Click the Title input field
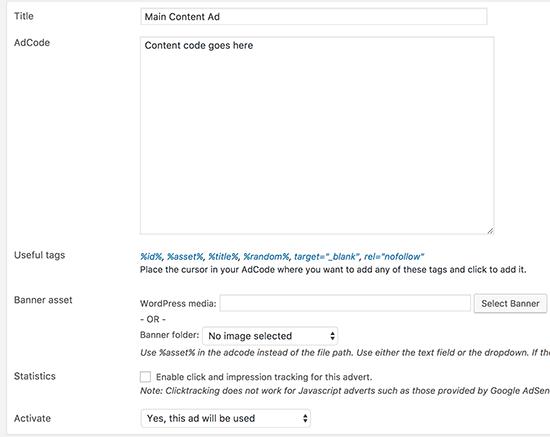Viewport: 550px width, 437px height. tap(314, 16)
